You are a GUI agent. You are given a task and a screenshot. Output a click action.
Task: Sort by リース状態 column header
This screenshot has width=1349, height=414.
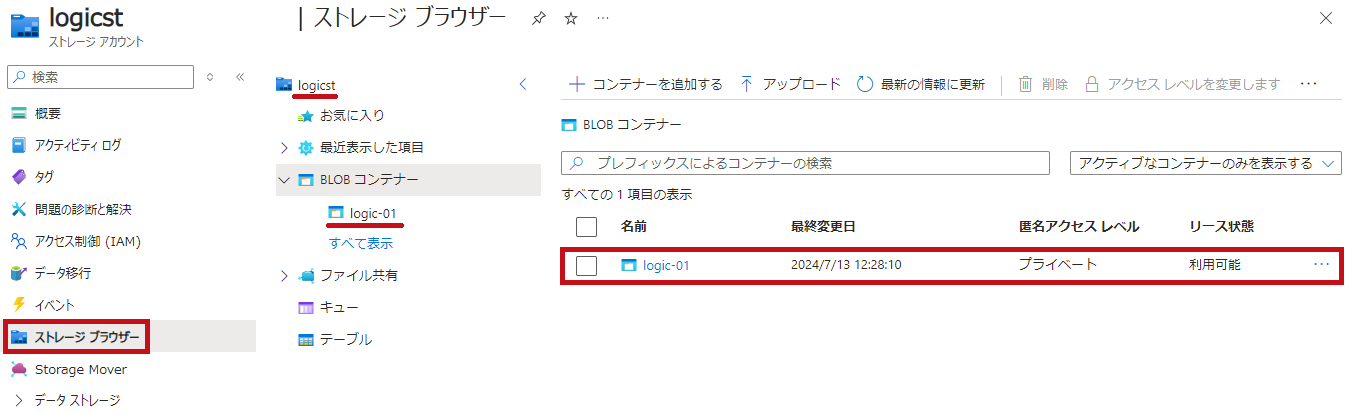click(x=1221, y=227)
